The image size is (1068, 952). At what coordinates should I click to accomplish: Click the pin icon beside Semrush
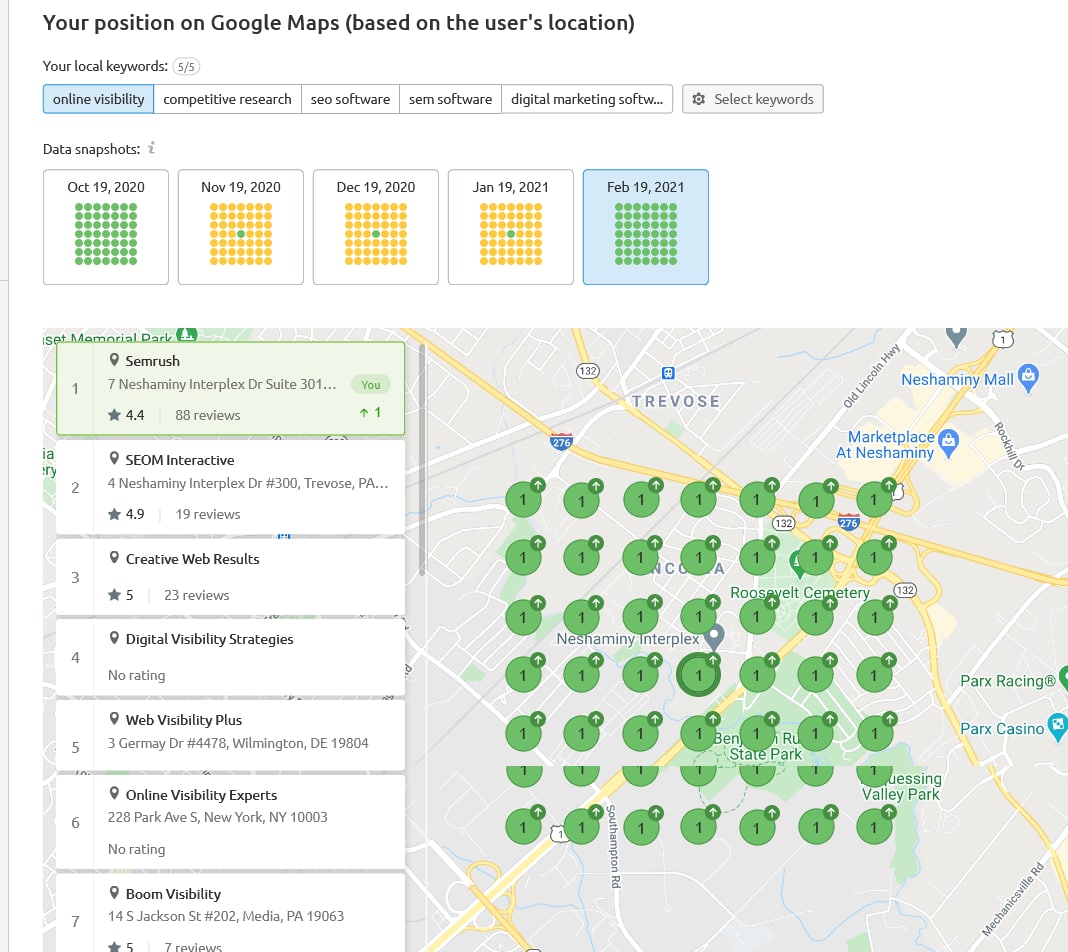pos(114,360)
